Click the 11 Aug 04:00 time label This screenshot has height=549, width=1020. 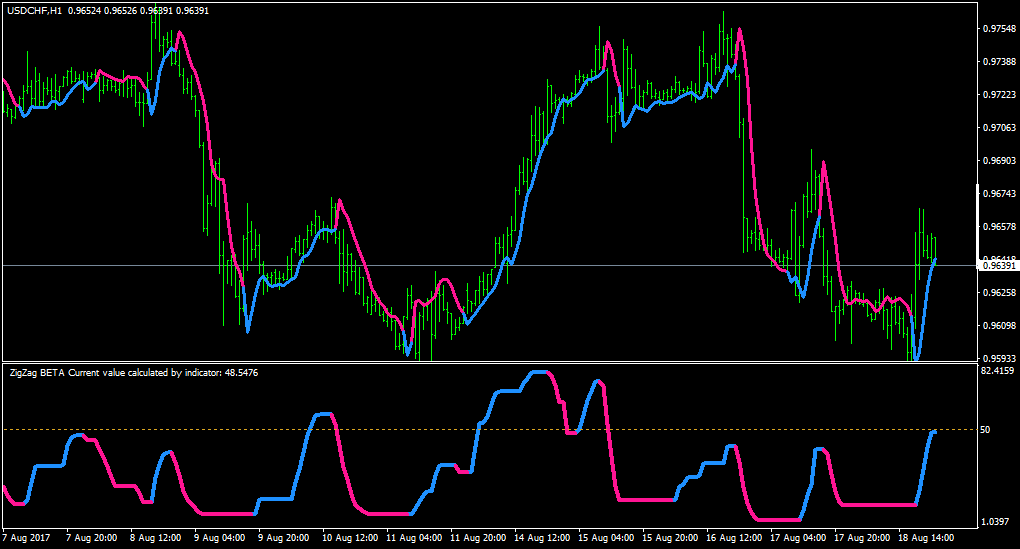click(x=414, y=538)
